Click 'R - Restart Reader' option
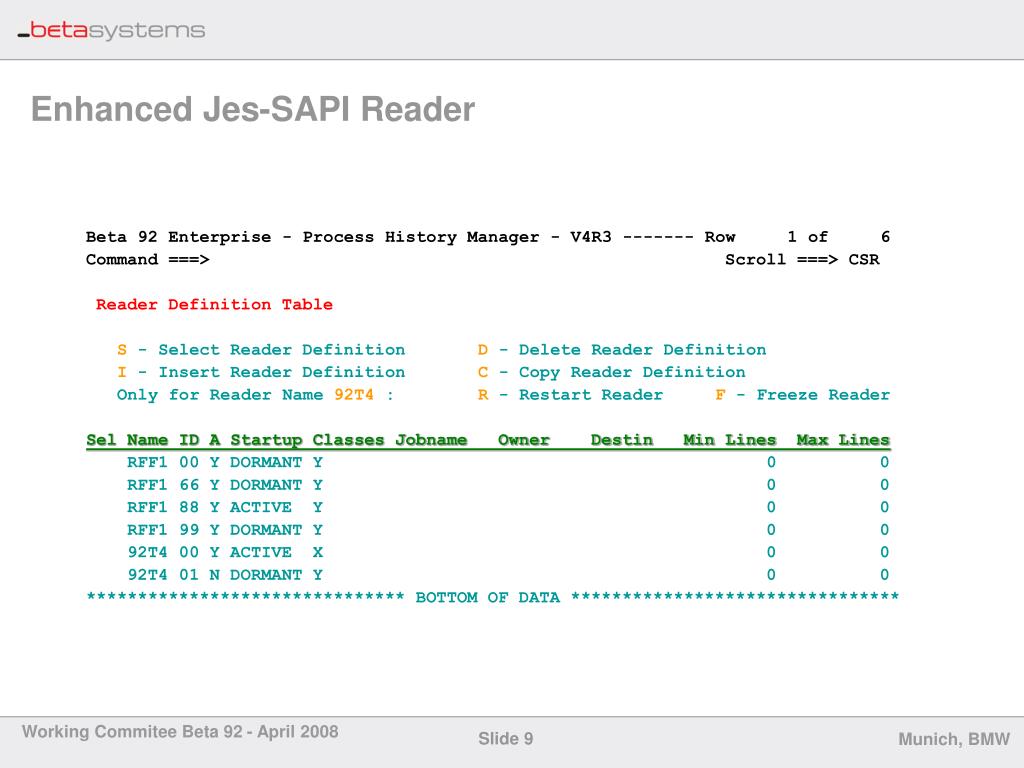The height and width of the screenshot is (768, 1024). coord(570,394)
